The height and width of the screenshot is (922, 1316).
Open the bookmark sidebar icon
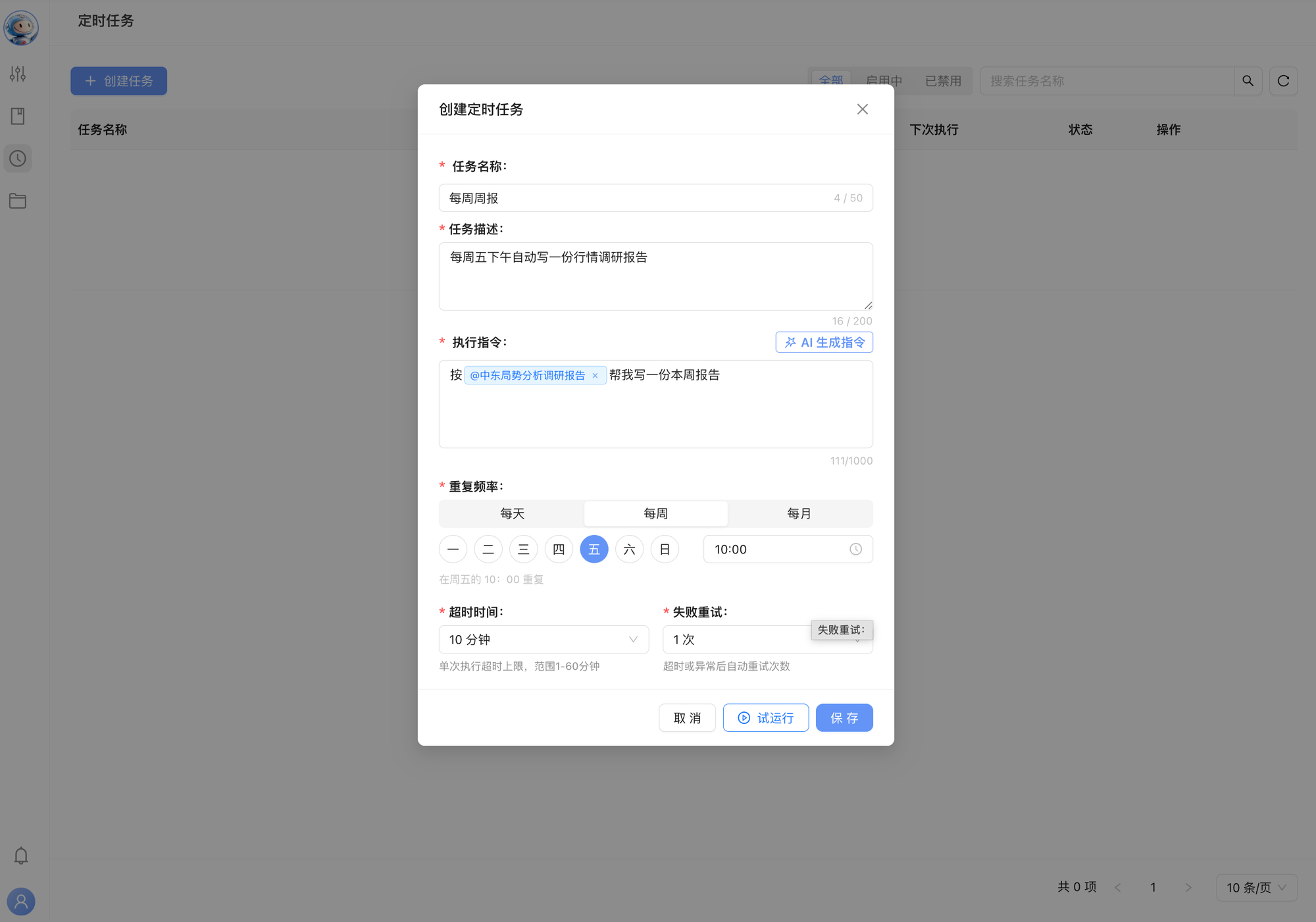pos(18,116)
